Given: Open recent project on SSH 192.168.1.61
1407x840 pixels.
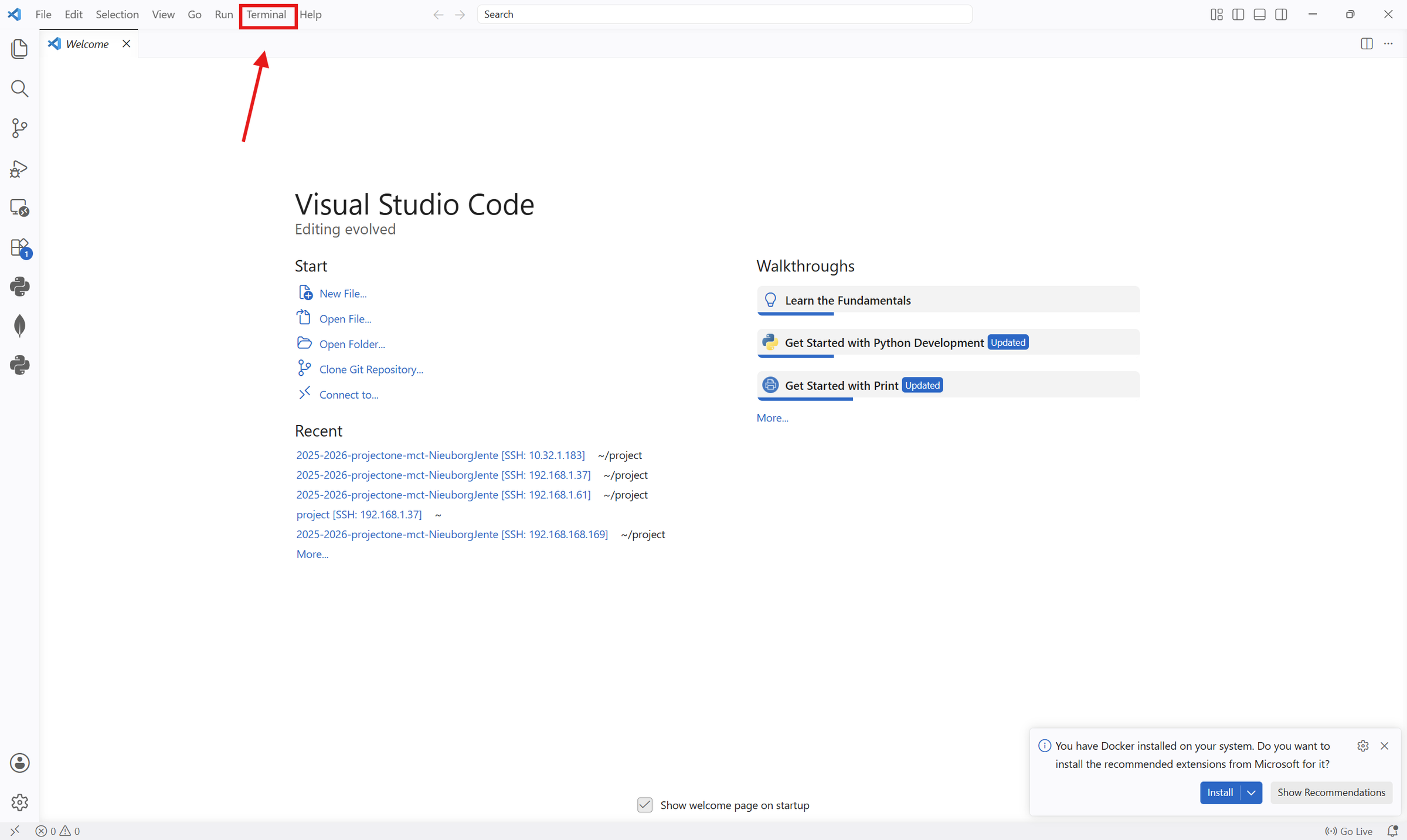Looking at the screenshot, I should (x=443, y=495).
